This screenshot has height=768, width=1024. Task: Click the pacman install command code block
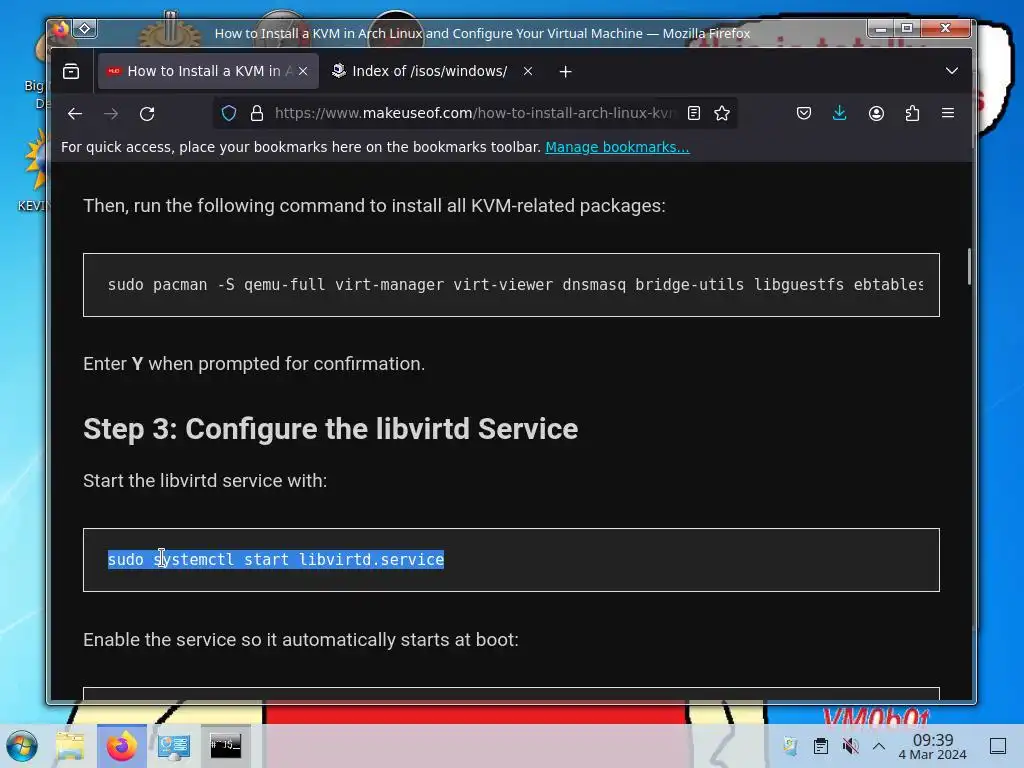511,285
